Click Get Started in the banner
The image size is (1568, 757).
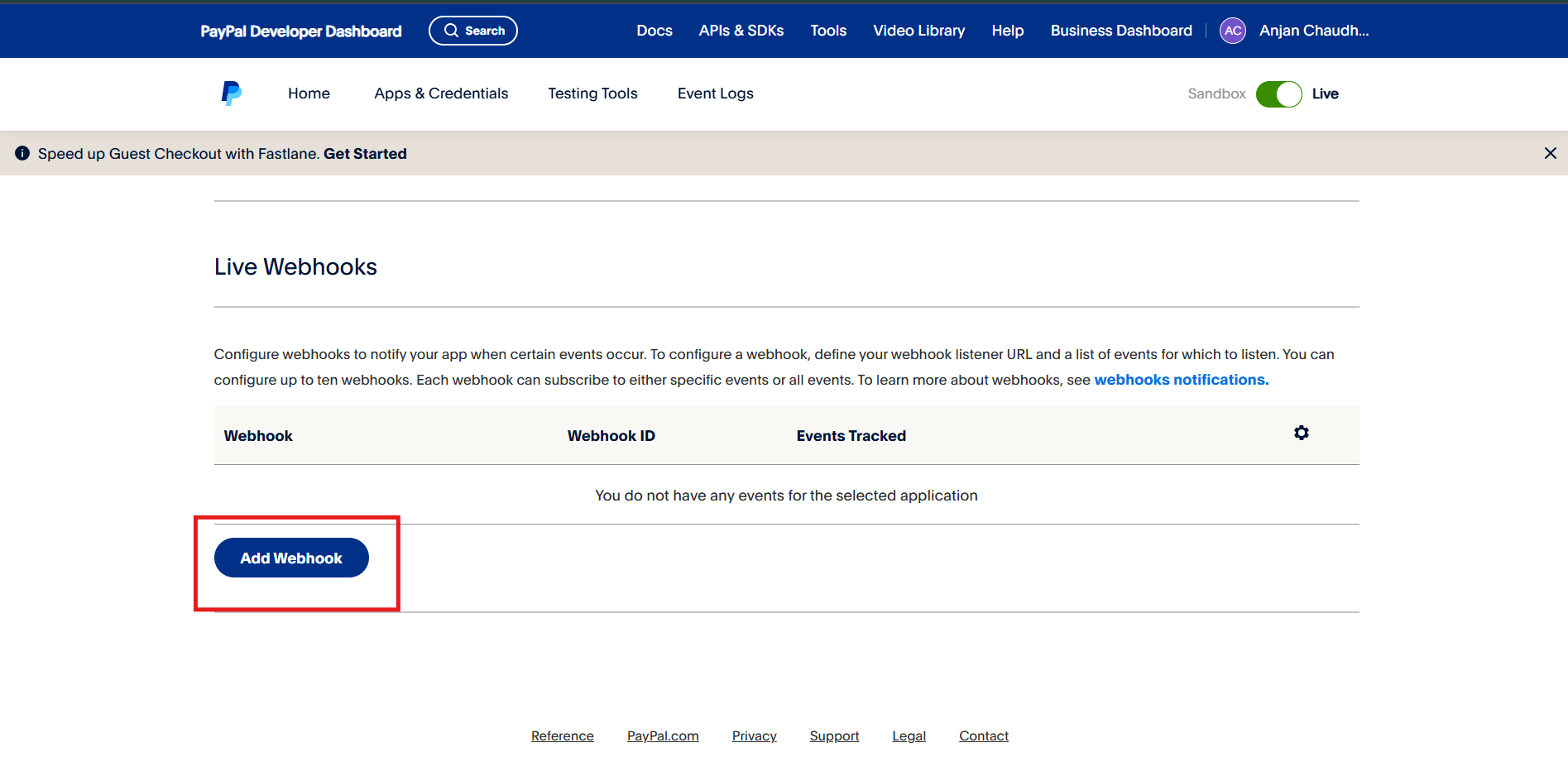coord(365,154)
